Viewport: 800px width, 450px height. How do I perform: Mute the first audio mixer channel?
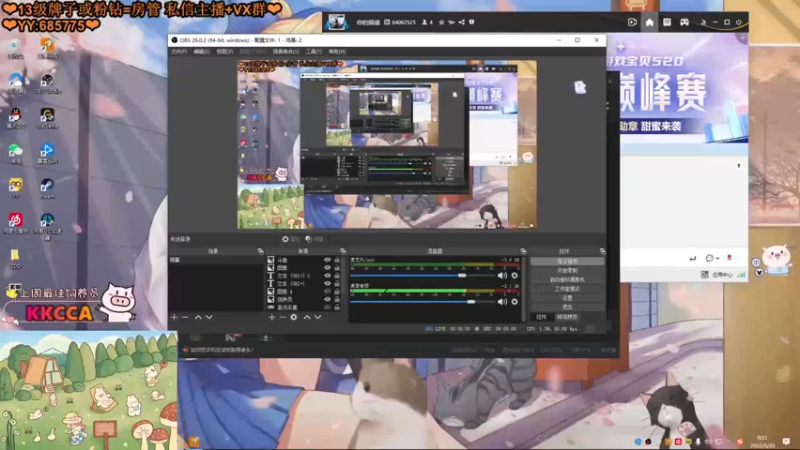tap(502, 276)
